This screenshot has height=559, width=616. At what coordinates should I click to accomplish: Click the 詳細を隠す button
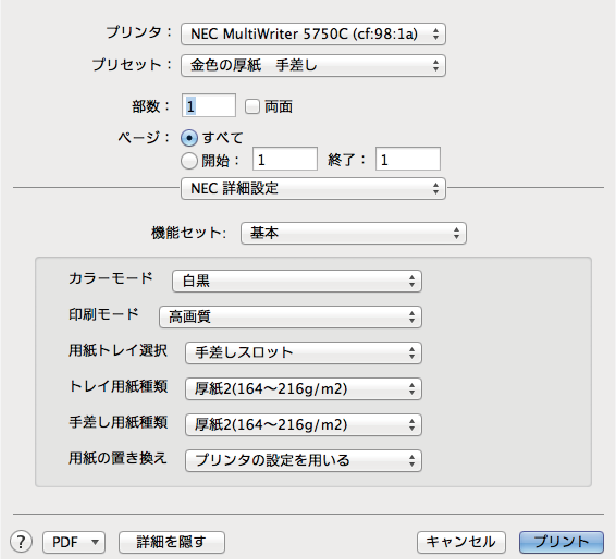point(171,542)
